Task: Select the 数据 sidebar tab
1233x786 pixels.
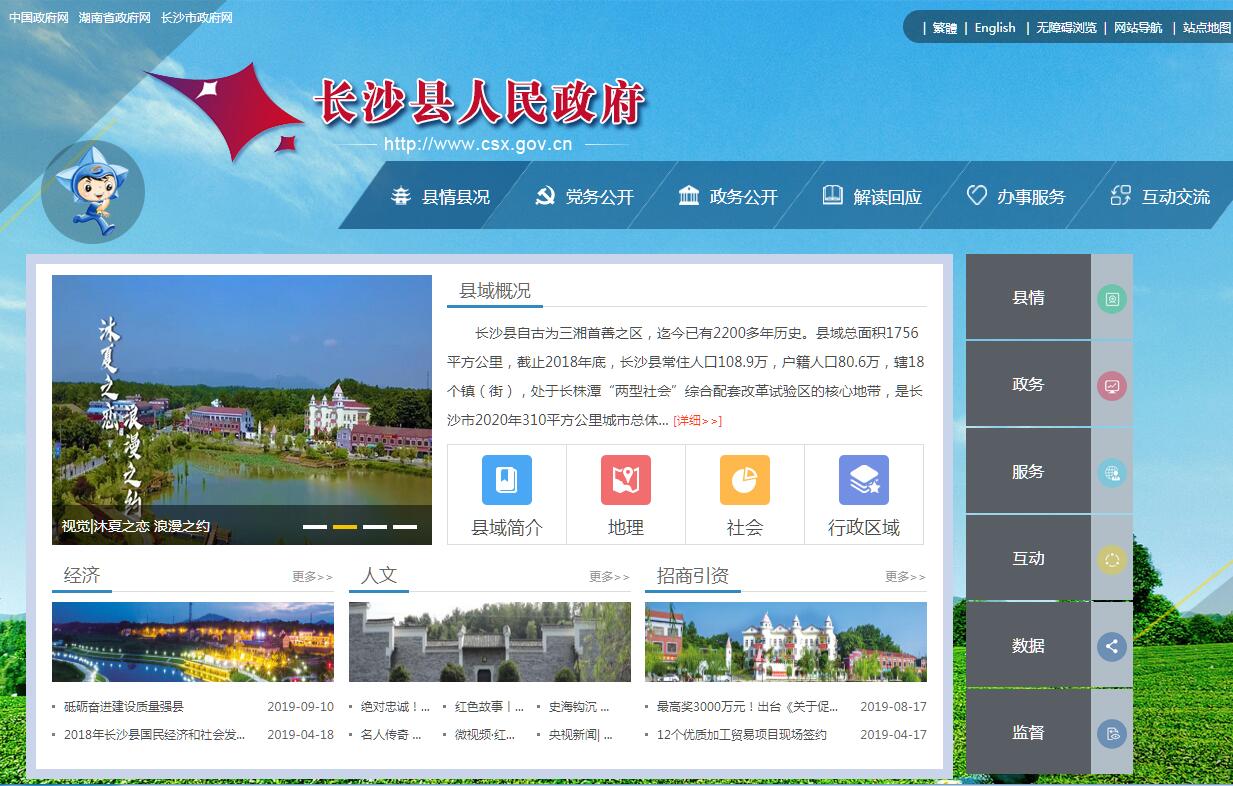Action: (1028, 645)
